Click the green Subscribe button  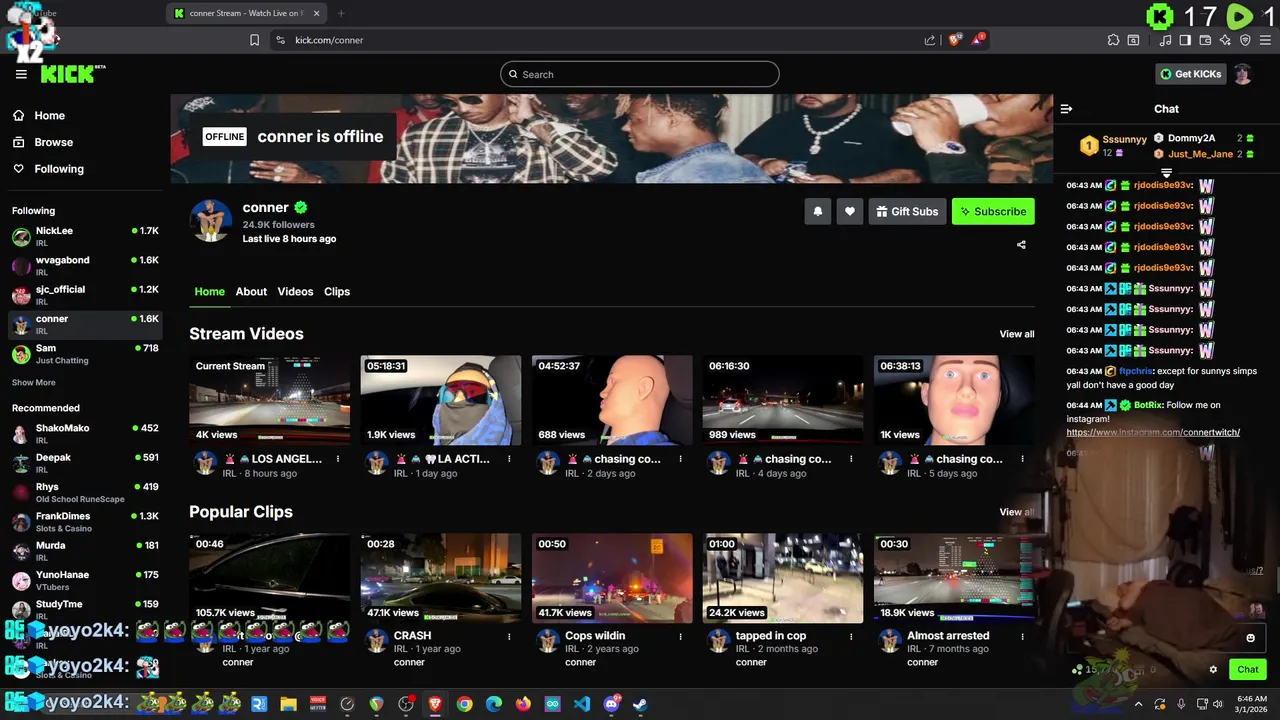993,211
